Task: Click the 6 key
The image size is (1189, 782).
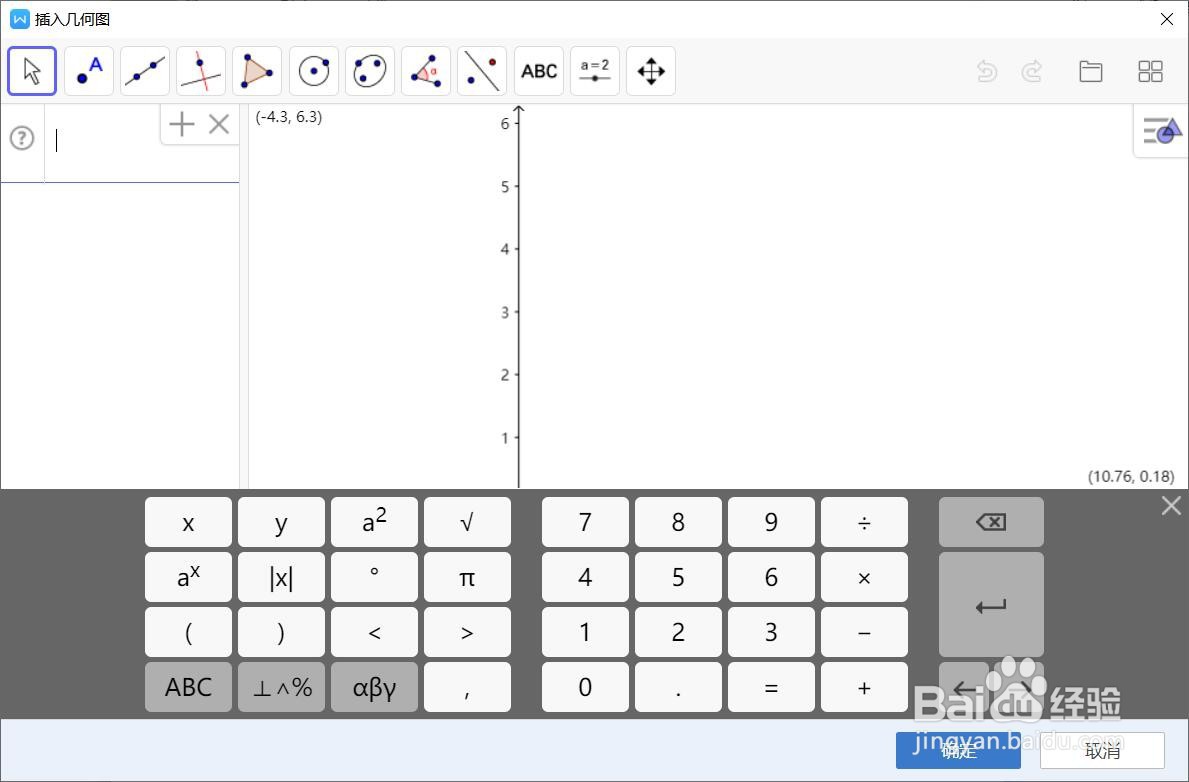Action: click(771, 577)
